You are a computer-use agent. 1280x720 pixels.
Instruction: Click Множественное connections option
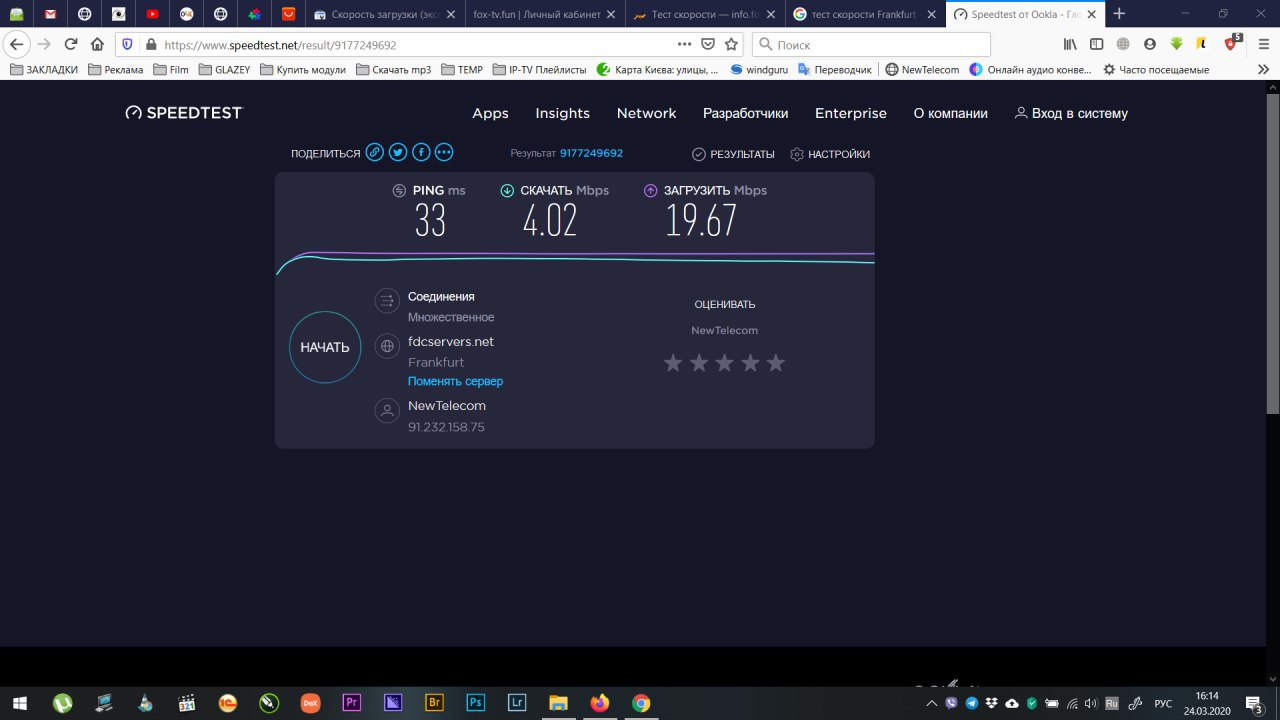coord(451,317)
